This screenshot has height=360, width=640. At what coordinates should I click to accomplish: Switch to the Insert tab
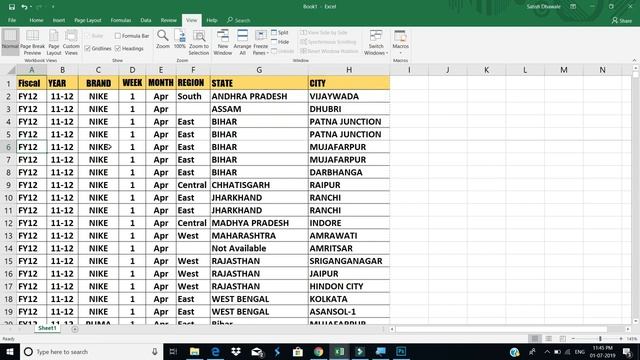[x=59, y=20]
